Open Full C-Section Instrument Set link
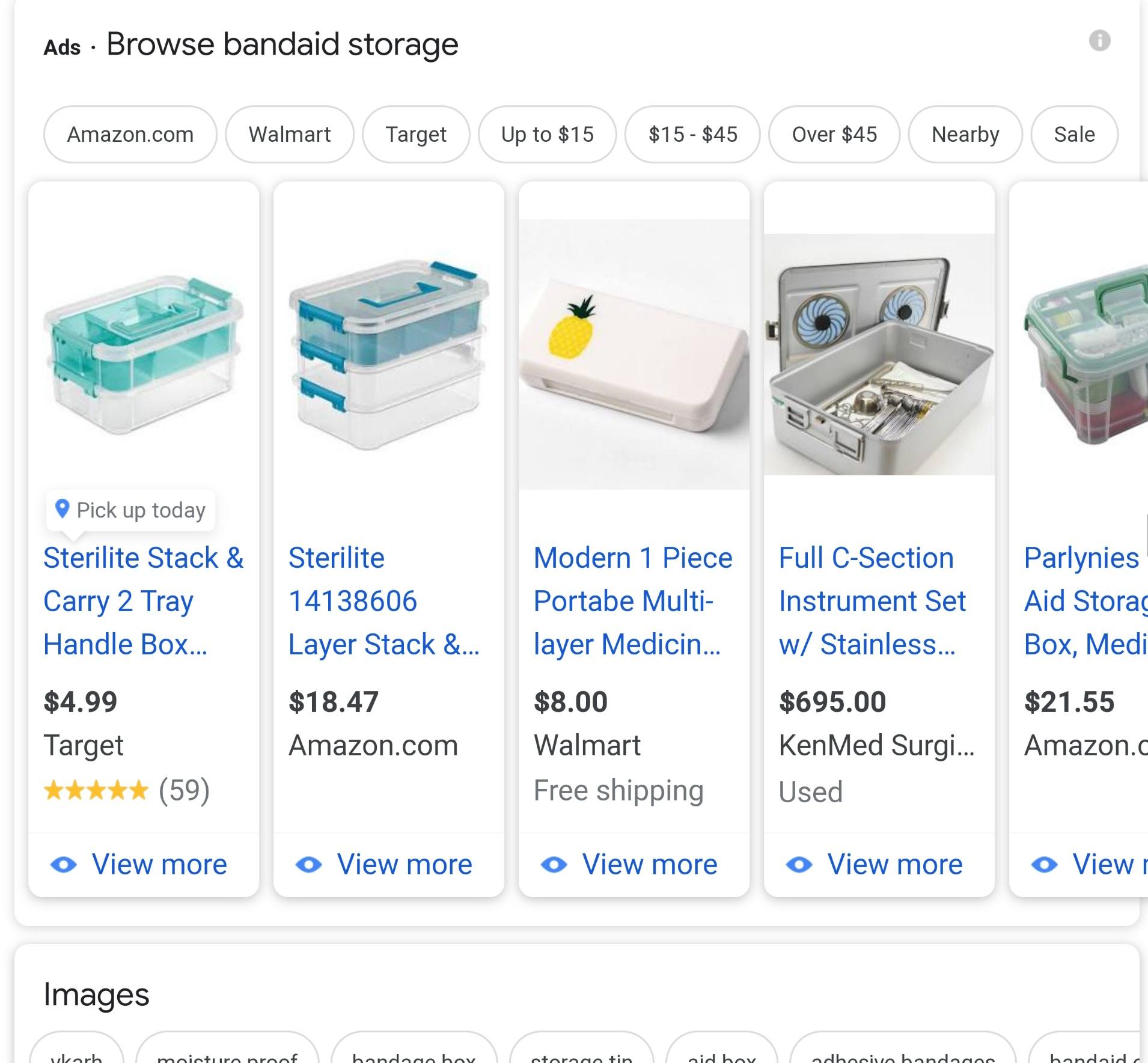 (x=872, y=600)
